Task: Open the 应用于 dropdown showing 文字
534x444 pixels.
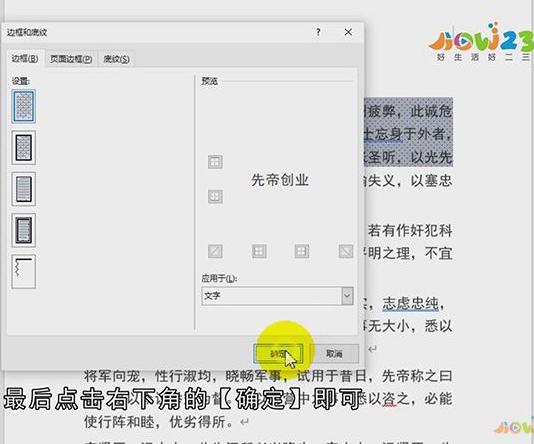Action: click(x=277, y=296)
